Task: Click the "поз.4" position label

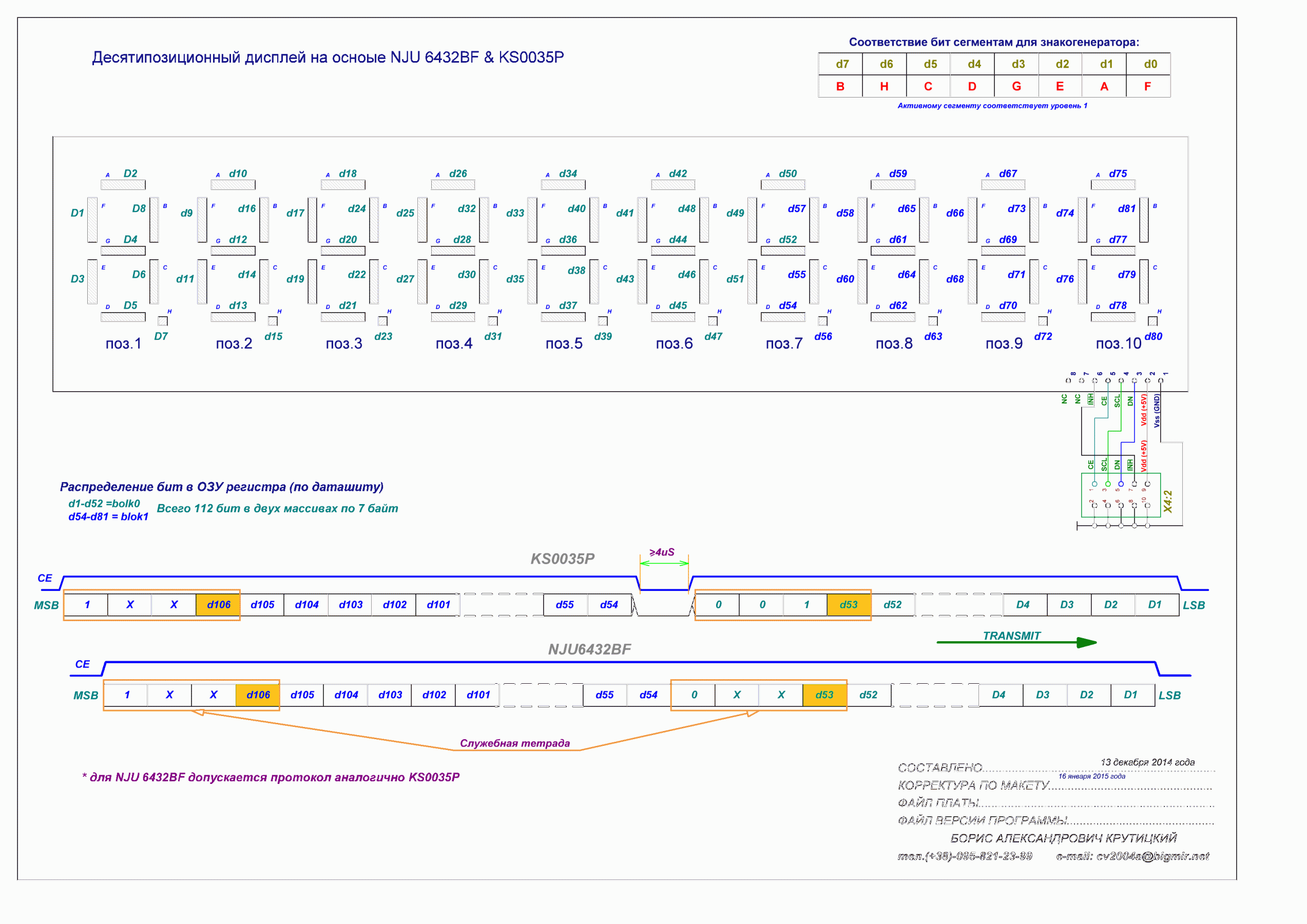Action: point(454,344)
